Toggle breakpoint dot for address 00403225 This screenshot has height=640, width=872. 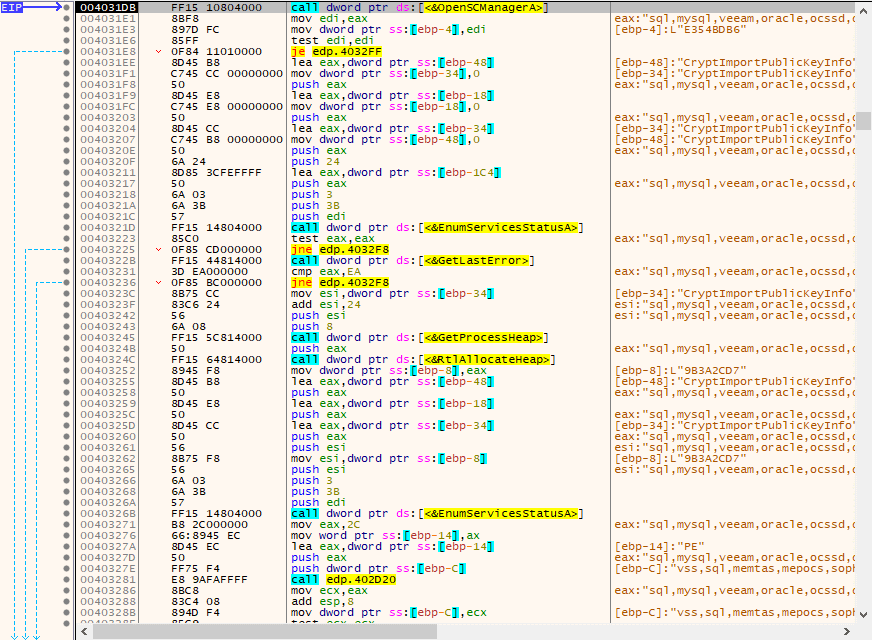pyautogui.click(x=67, y=249)
